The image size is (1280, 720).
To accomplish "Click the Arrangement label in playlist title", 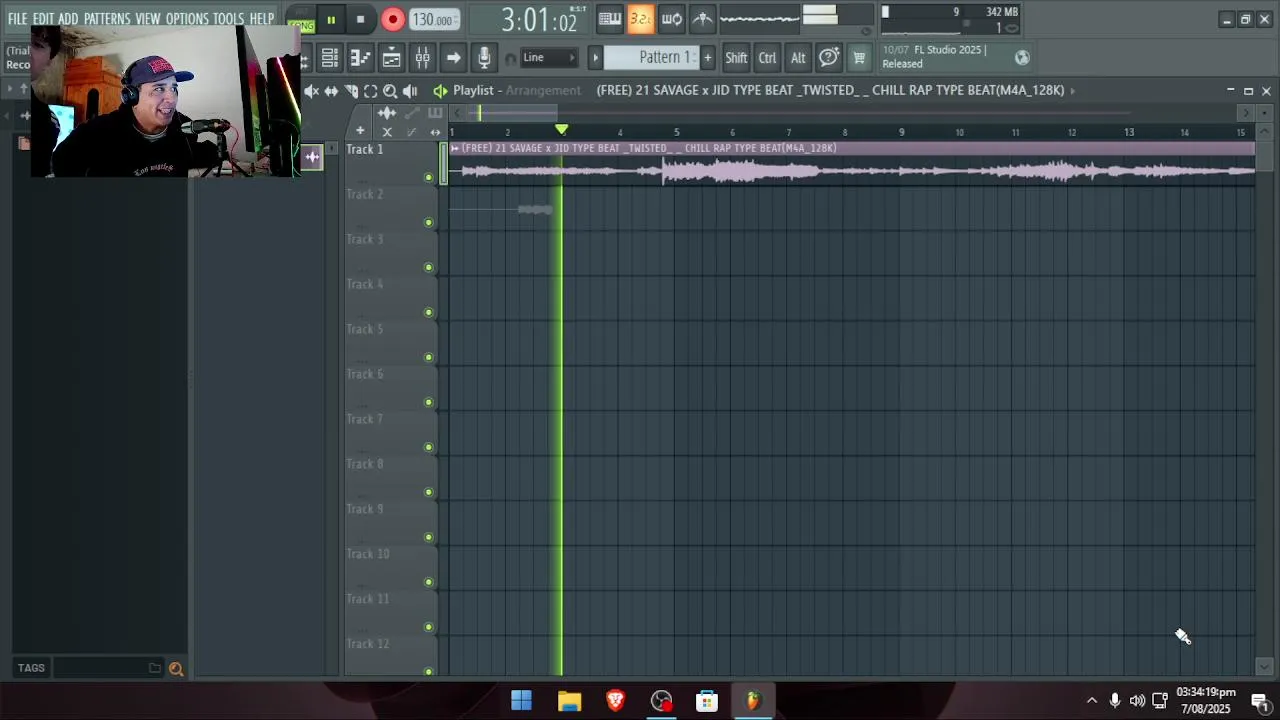I will [543, 90].
